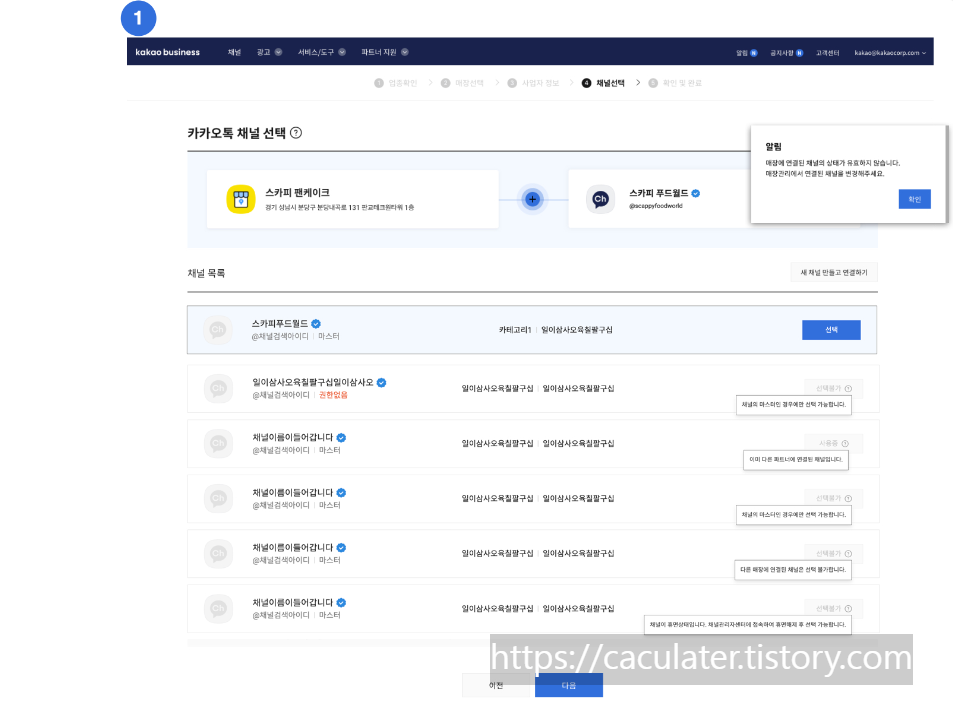Click the verified badge next to 스카피푸드월드 list entry

click(316, 324)
